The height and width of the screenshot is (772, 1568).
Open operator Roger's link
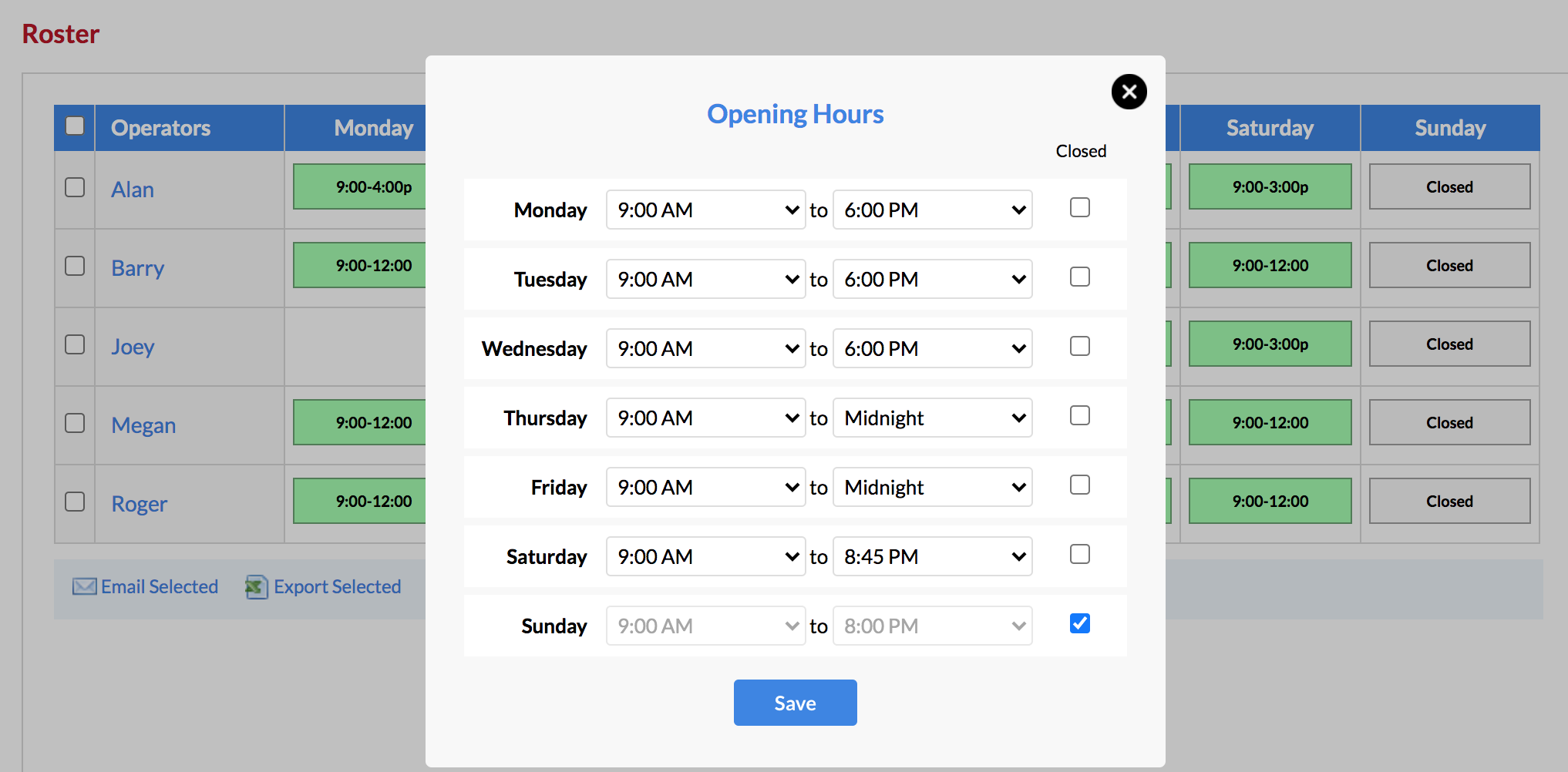pos(139,504)
